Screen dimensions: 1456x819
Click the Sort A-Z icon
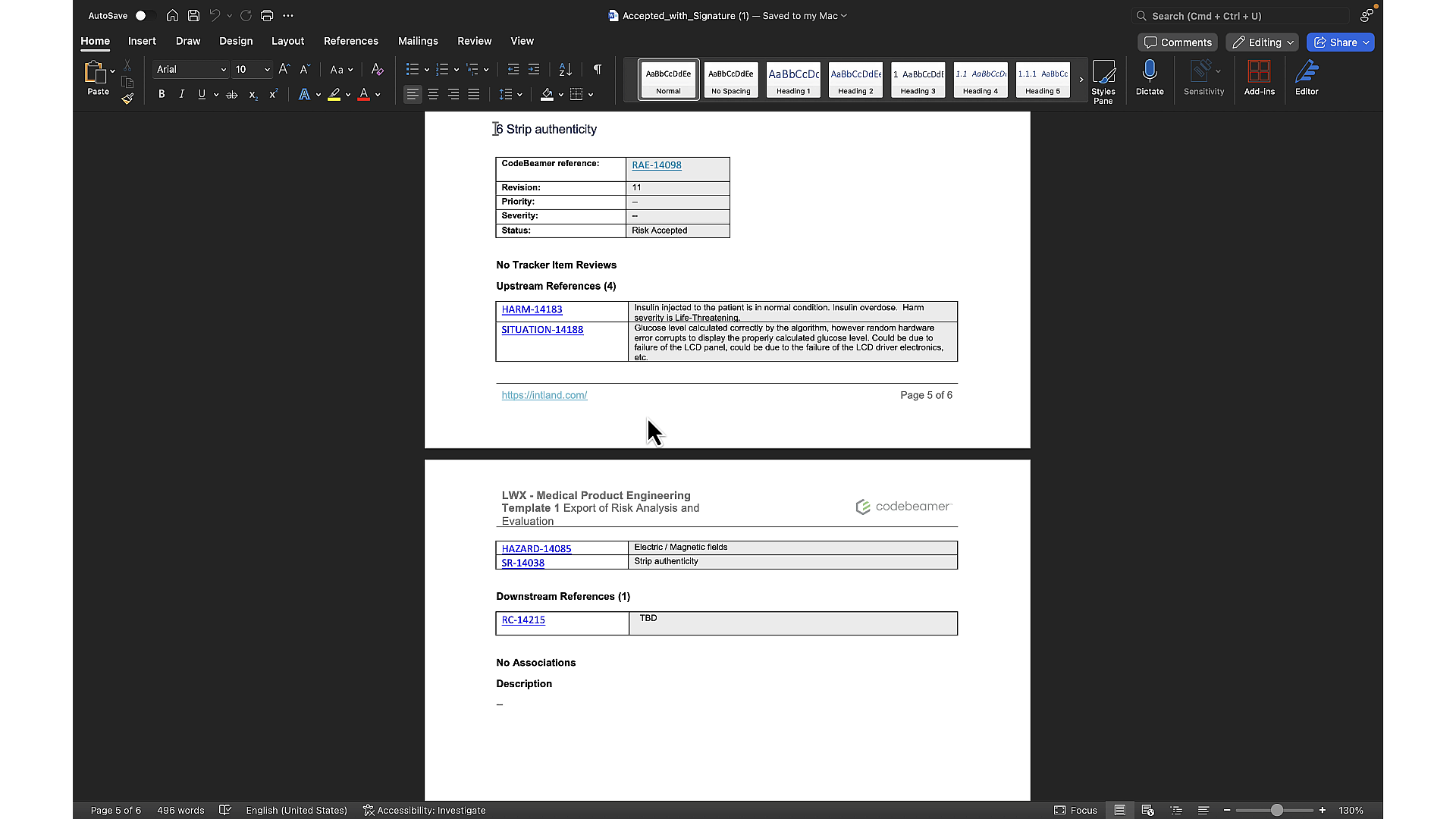565,70
